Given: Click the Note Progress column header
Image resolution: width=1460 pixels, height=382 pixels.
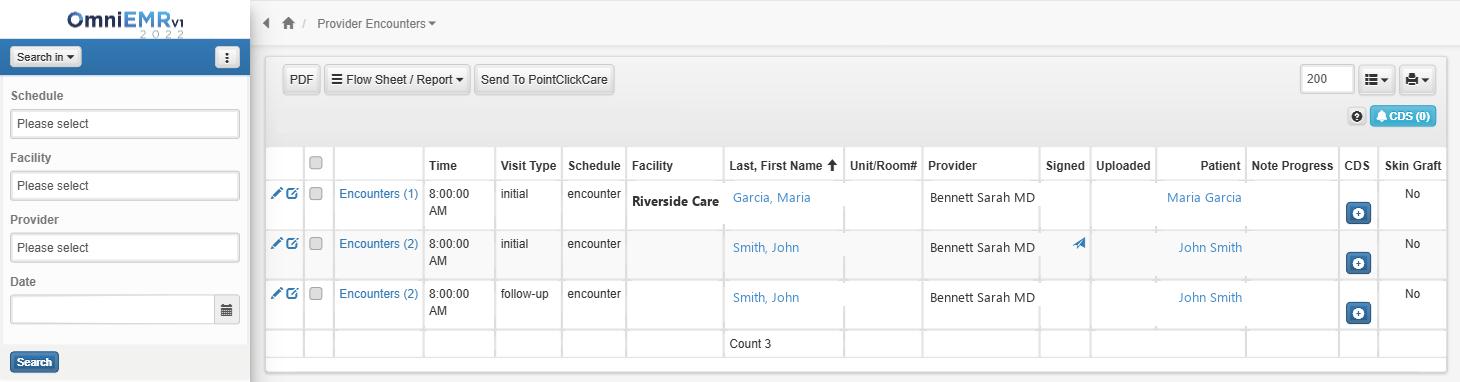Looking at the screenshot, I should (1292, 165).
